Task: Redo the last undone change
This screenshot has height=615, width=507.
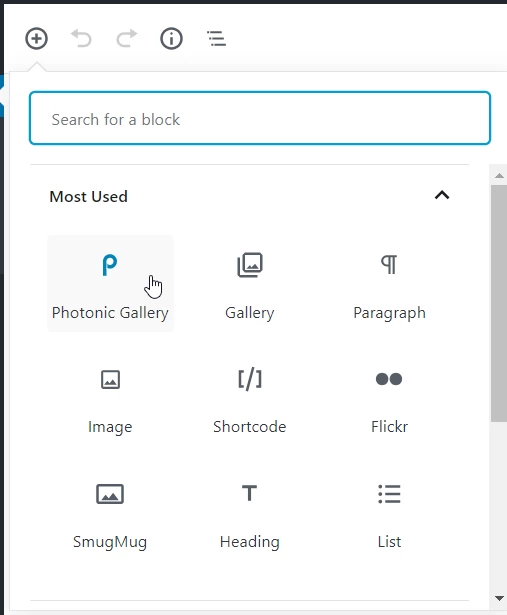Action: (127, 38)
